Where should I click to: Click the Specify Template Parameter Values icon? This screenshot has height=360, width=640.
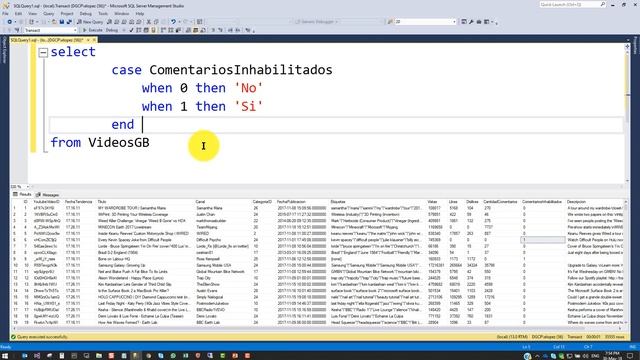(247, 30)
